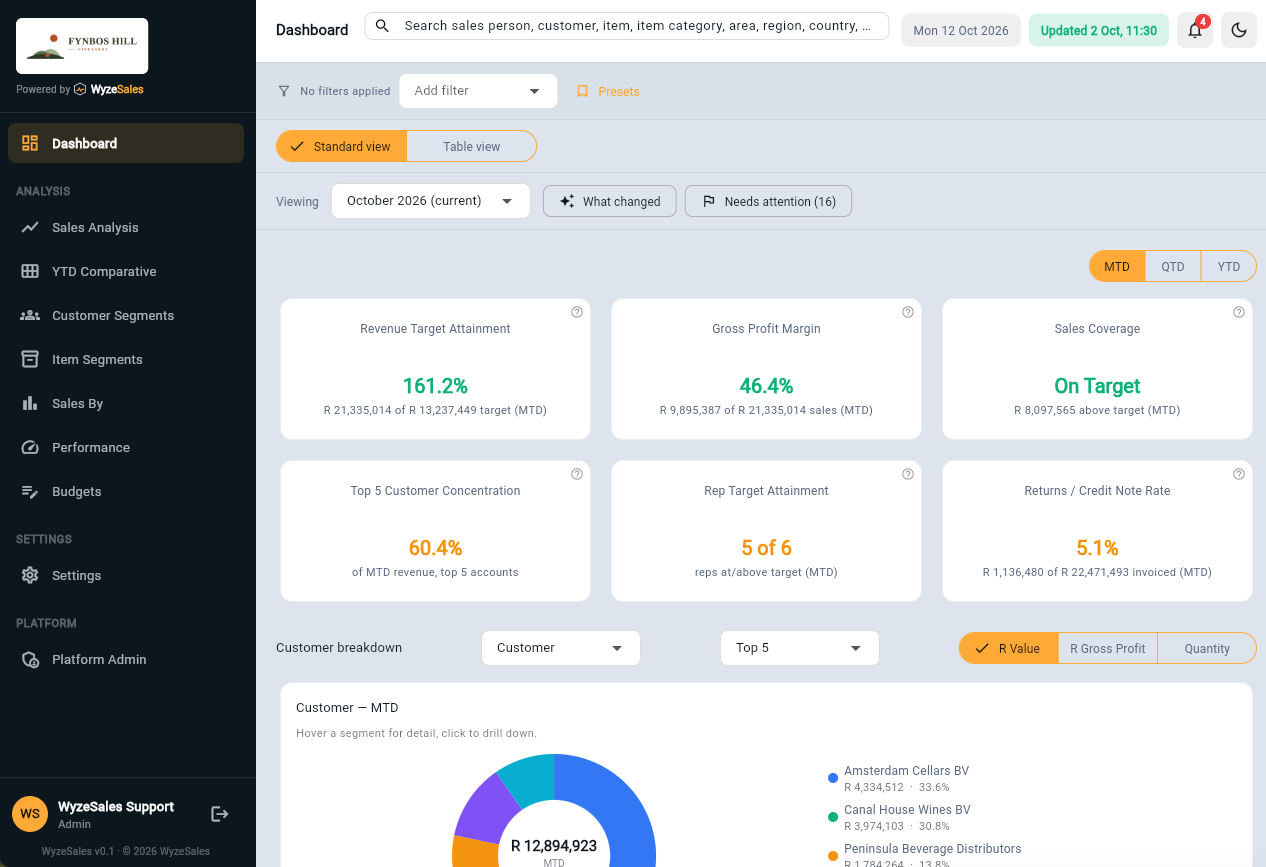Screen dimensions: 1266x867
Task: Click the search magnifier icon
Action: pos(382,26)
